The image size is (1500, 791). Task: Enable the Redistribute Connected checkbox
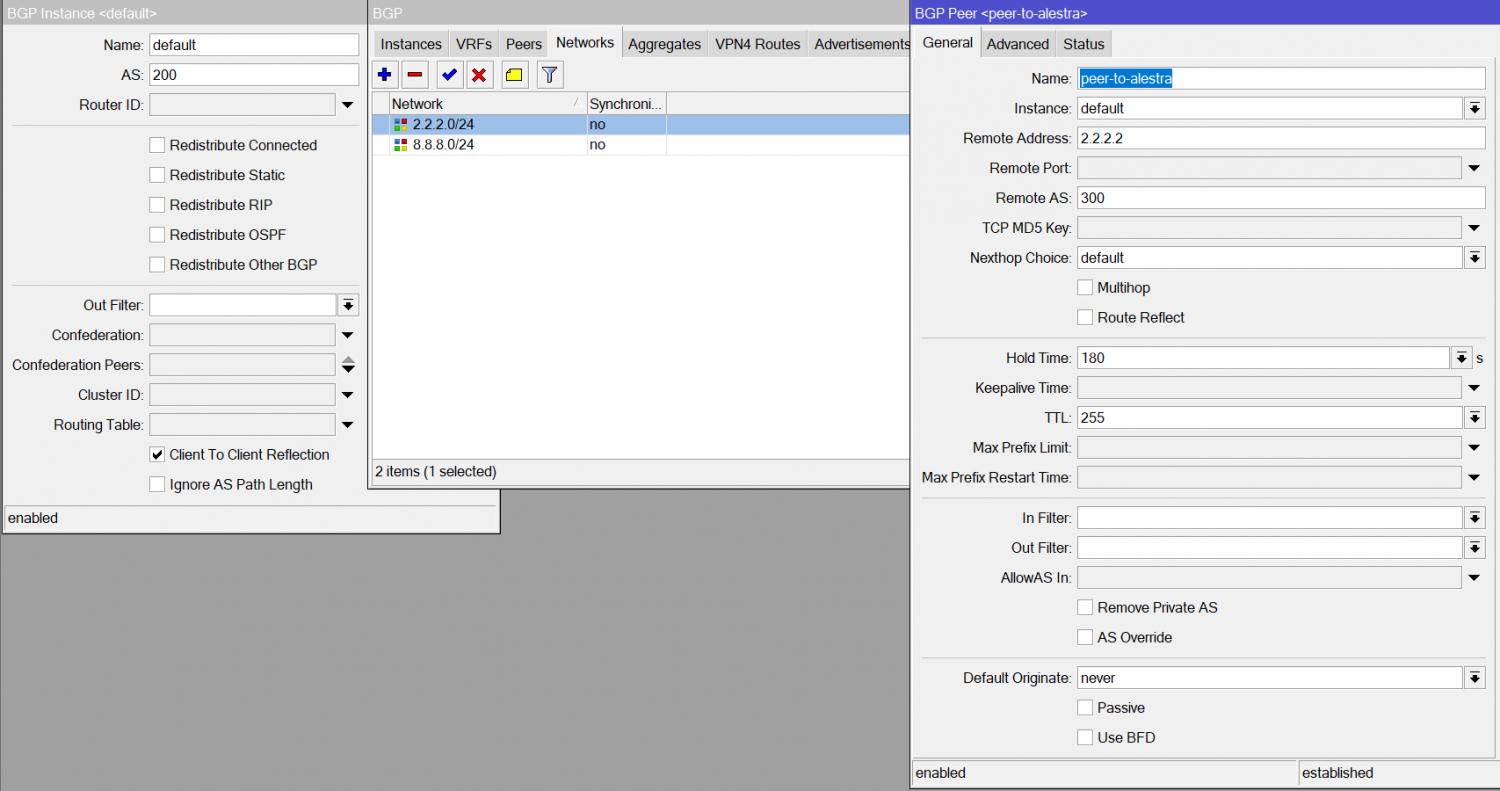tap(157, 145)
